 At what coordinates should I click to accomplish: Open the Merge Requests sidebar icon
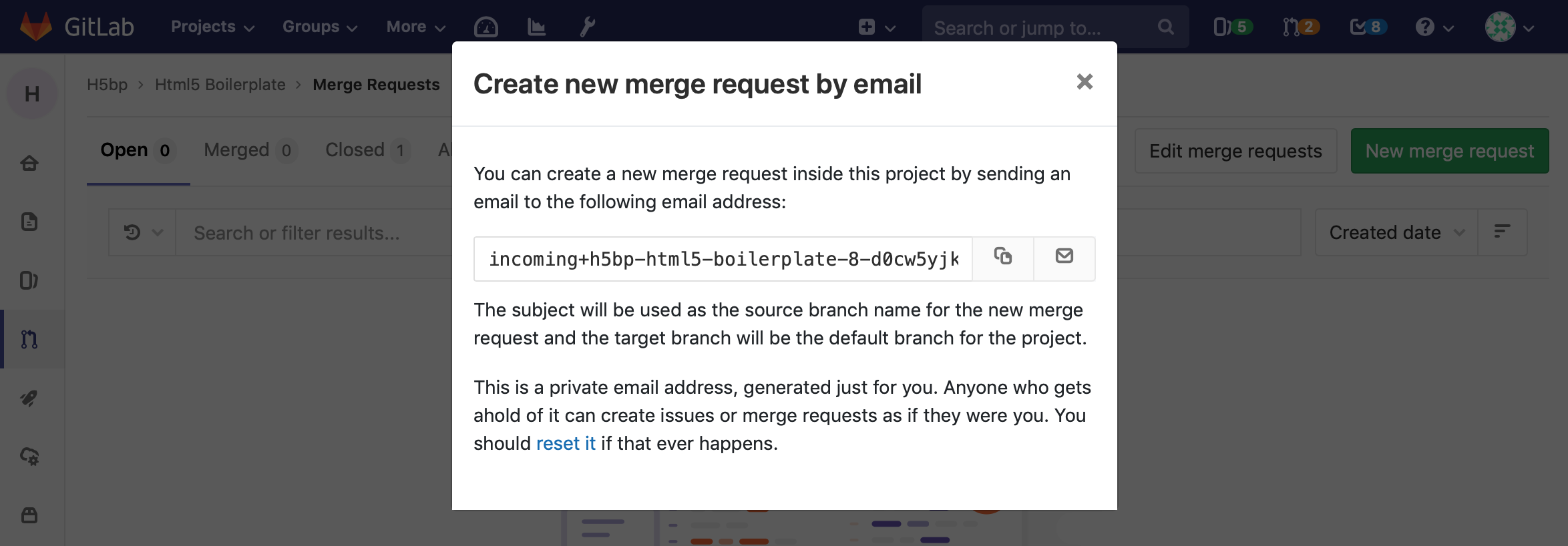29,339
